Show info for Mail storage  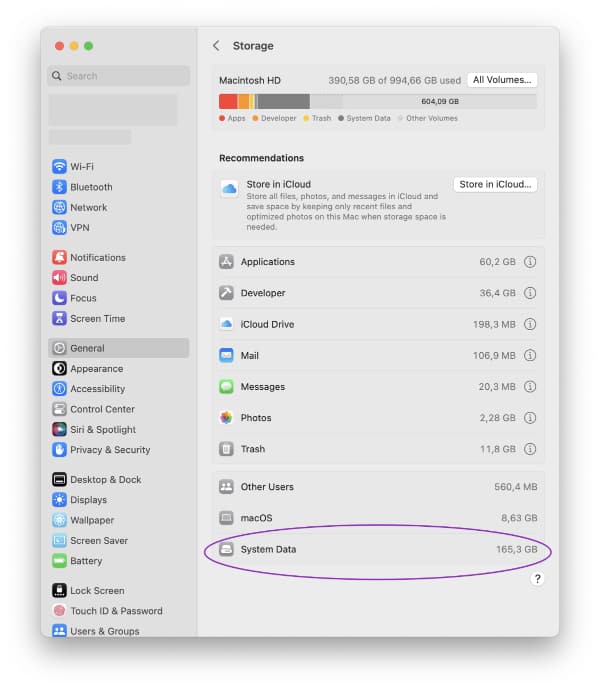tap(530, 356)
